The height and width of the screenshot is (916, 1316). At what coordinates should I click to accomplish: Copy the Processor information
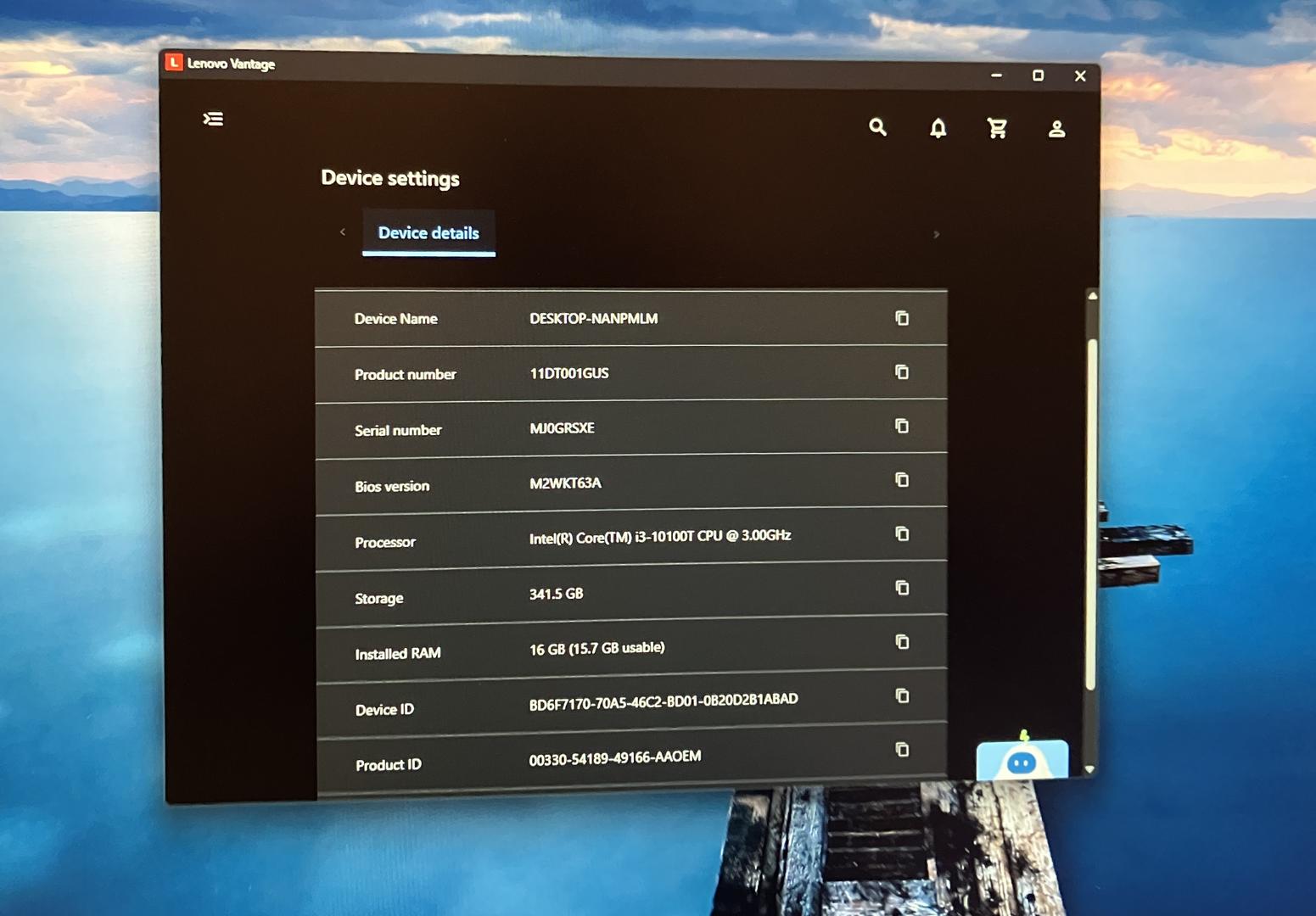tap(902, 533)
